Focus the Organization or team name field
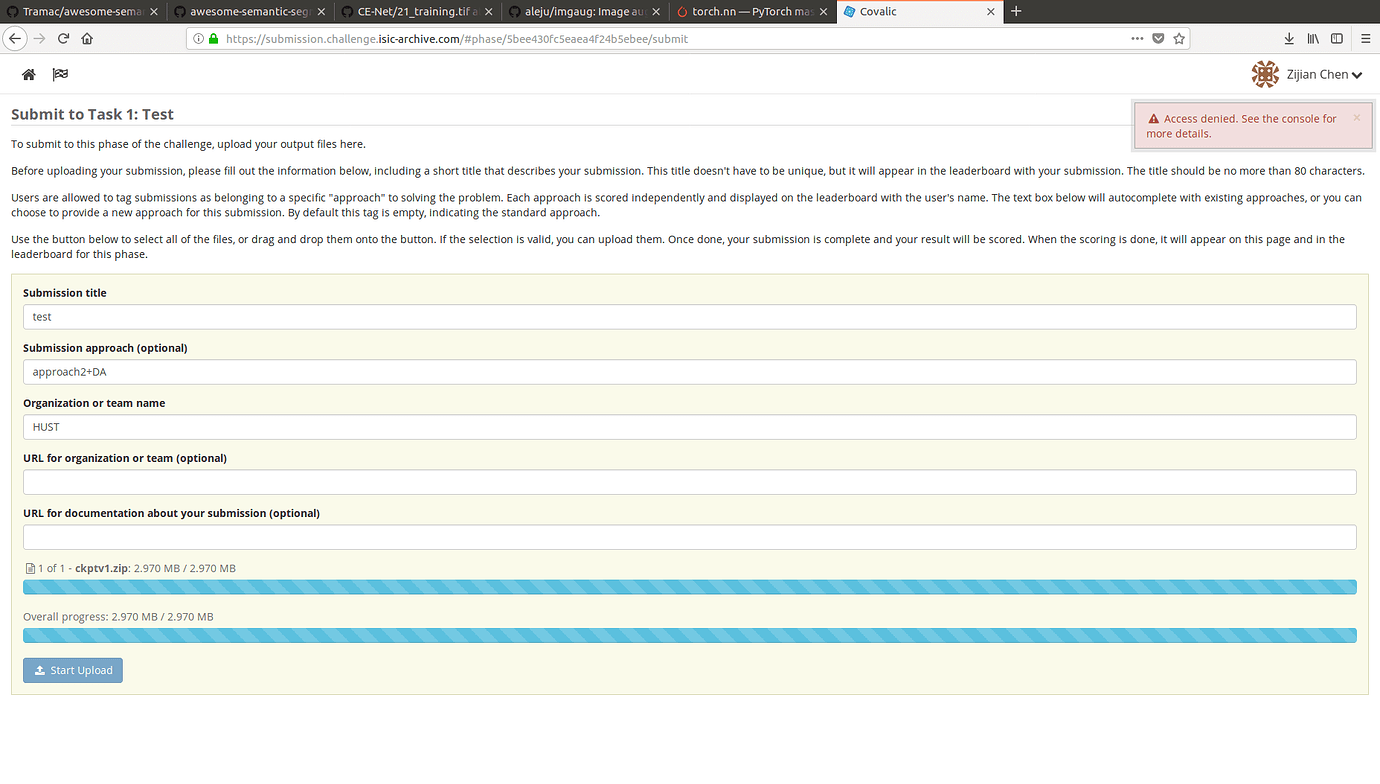 coord(689,427)
